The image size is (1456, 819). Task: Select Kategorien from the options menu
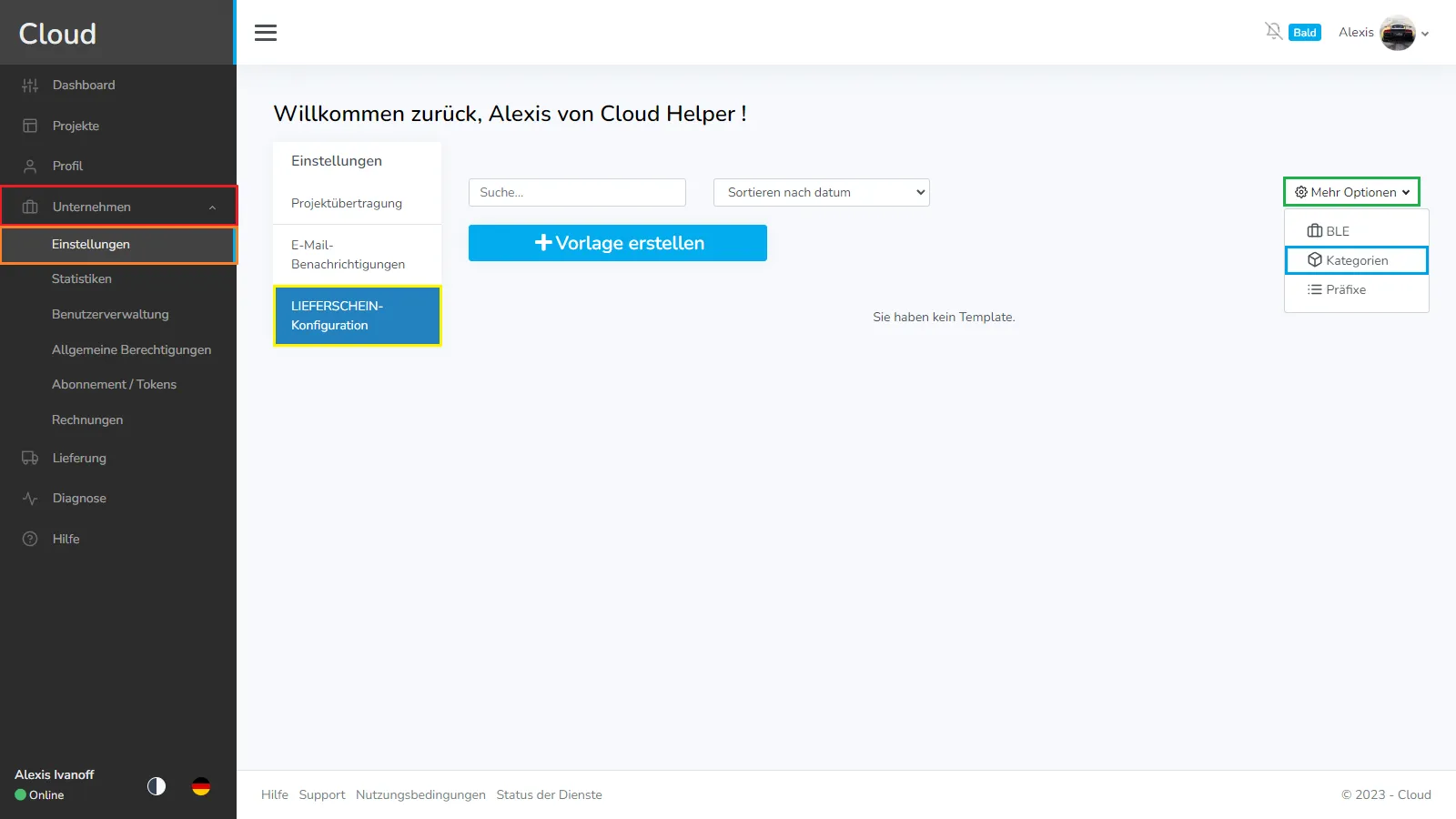pyautogui.click(x=1356, y=260)
